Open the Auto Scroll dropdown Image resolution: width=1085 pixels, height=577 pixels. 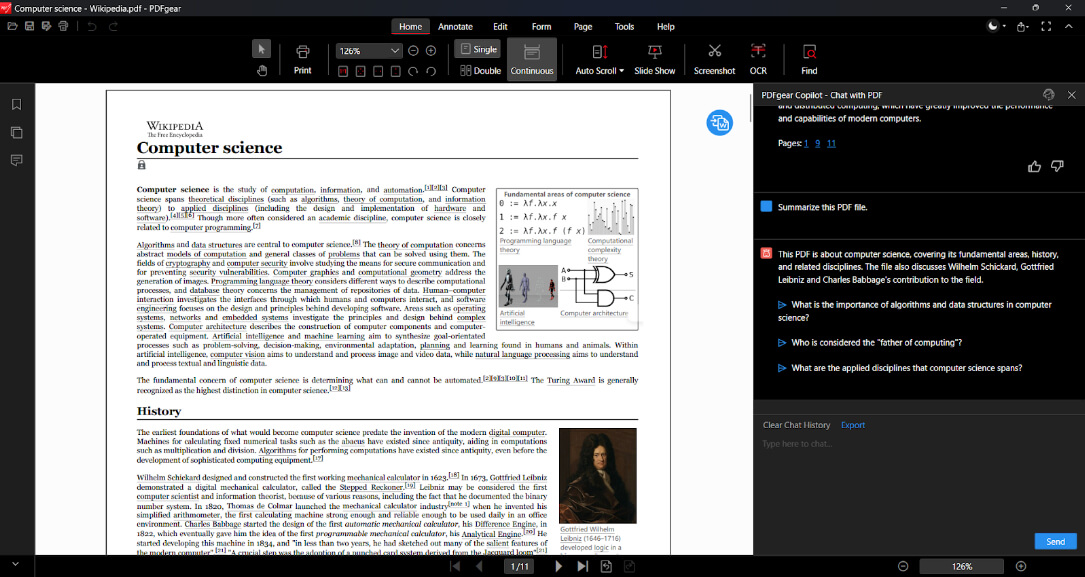[599, 59]
